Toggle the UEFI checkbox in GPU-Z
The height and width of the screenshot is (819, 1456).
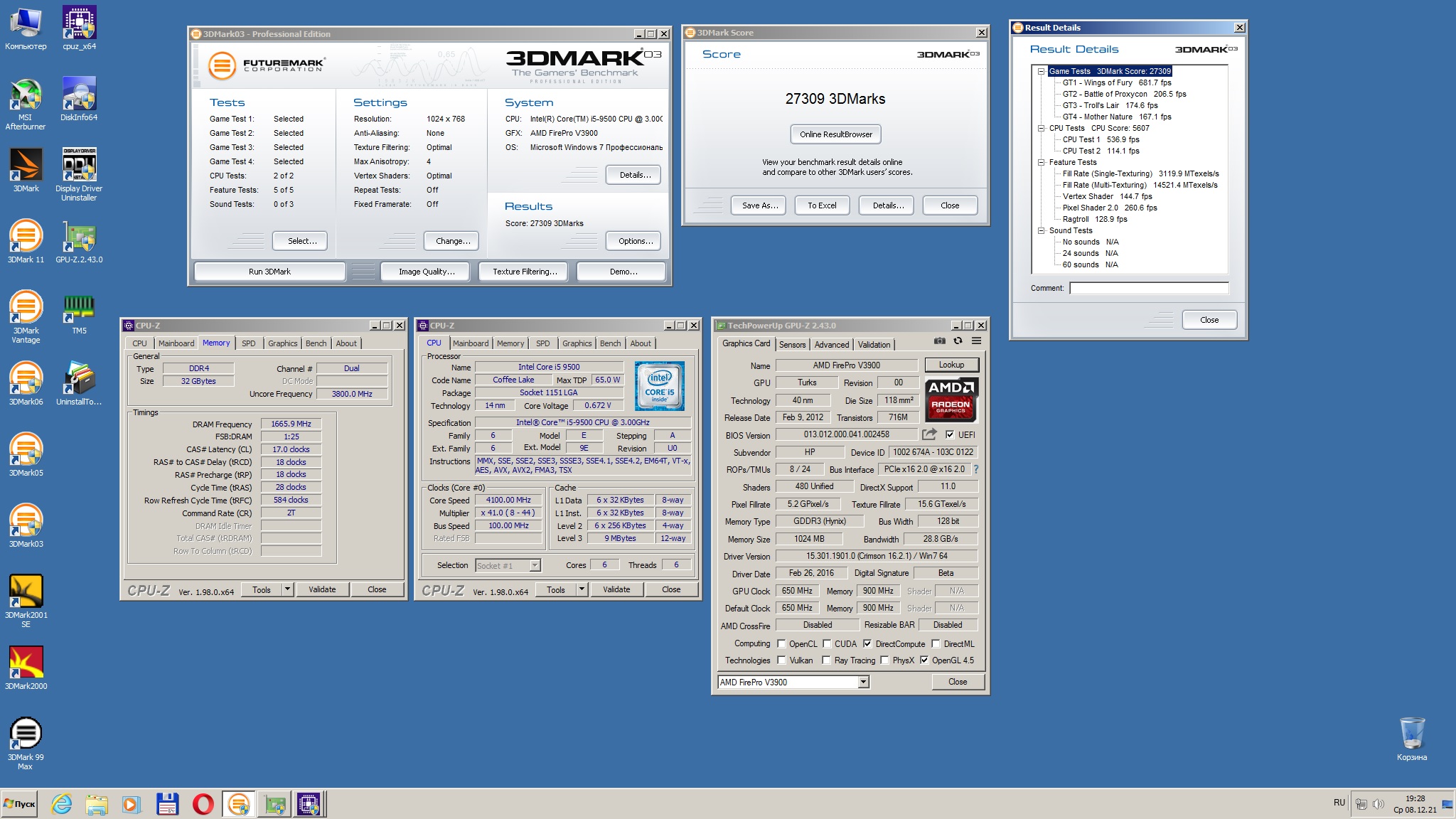pos(950,435)
